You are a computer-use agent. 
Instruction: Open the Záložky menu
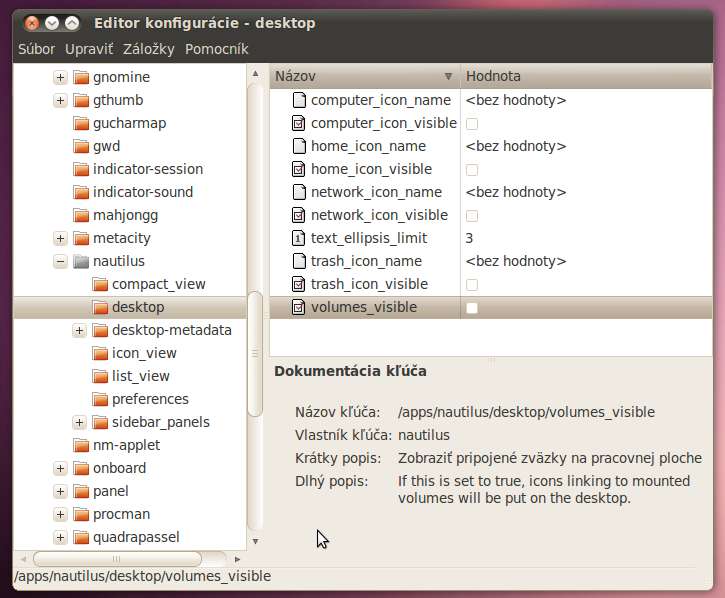pos(148,49)
